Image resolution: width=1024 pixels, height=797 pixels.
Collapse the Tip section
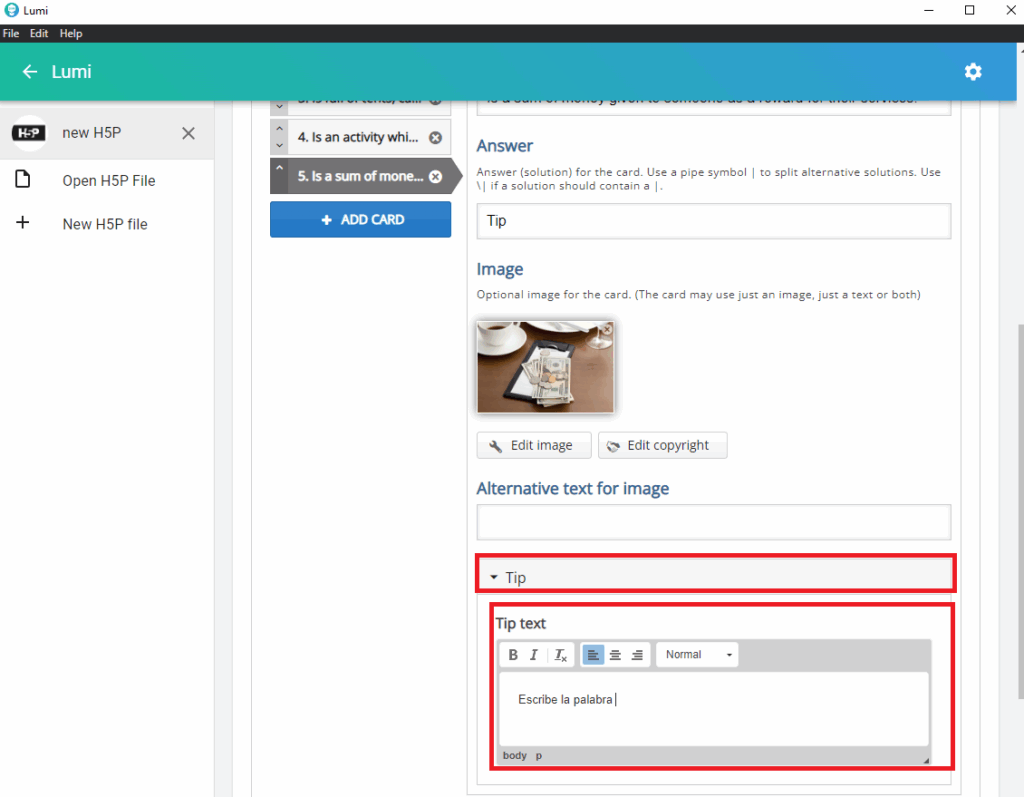tap(494, 578)
